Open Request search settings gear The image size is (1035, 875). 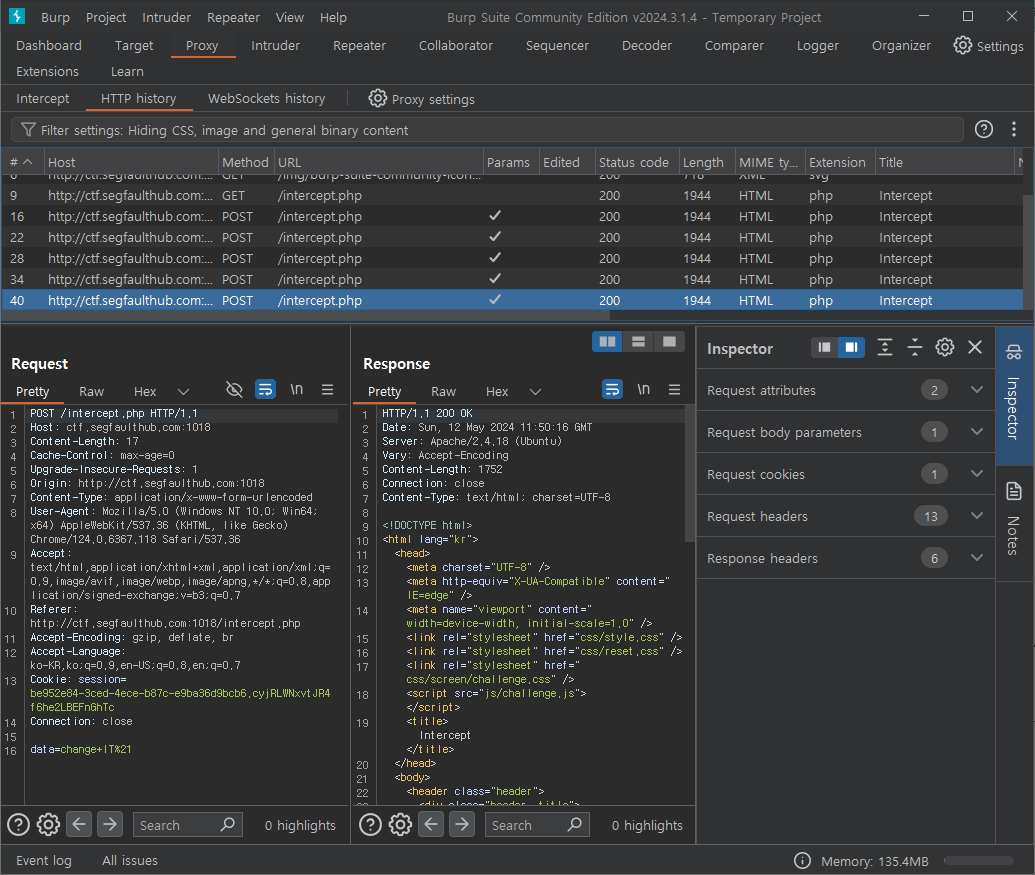[48, 824]
